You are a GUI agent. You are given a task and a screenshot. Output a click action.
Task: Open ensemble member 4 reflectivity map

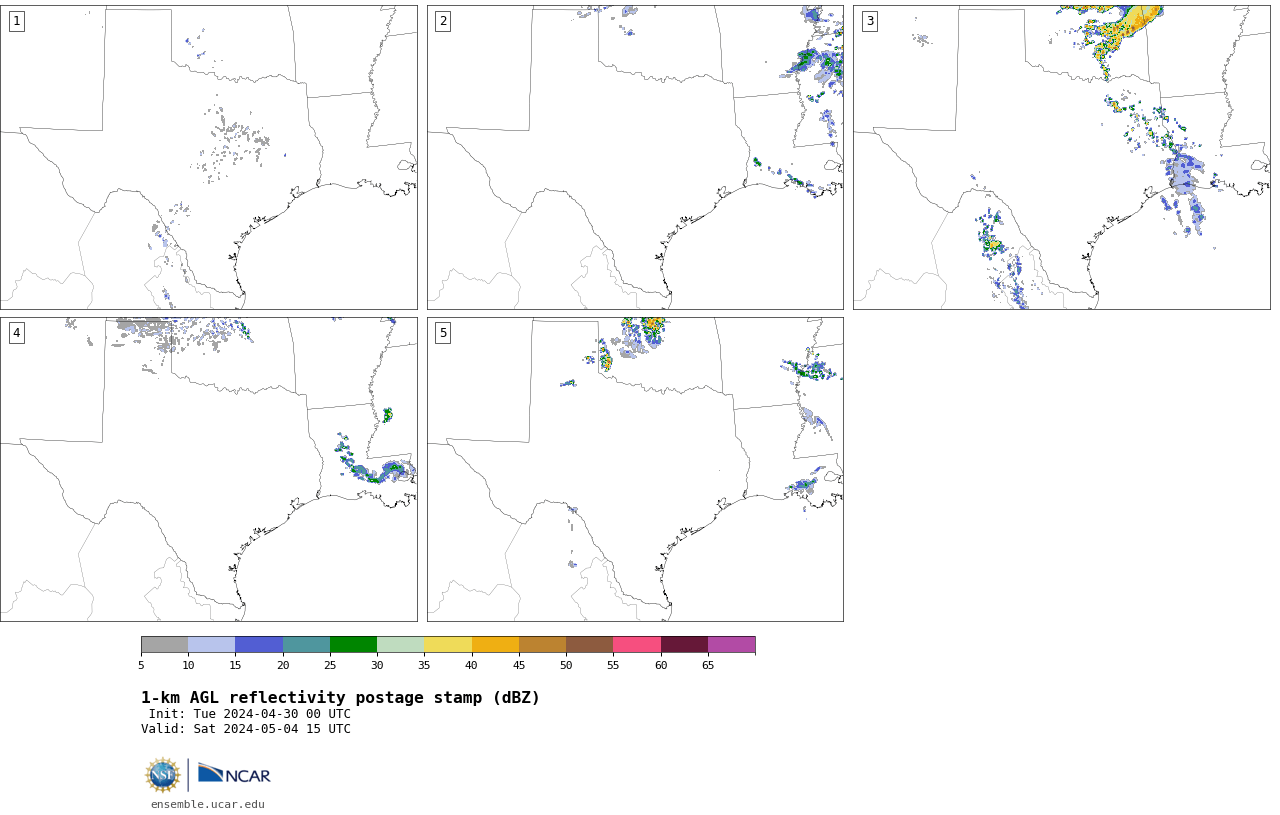tap(209, 469)
